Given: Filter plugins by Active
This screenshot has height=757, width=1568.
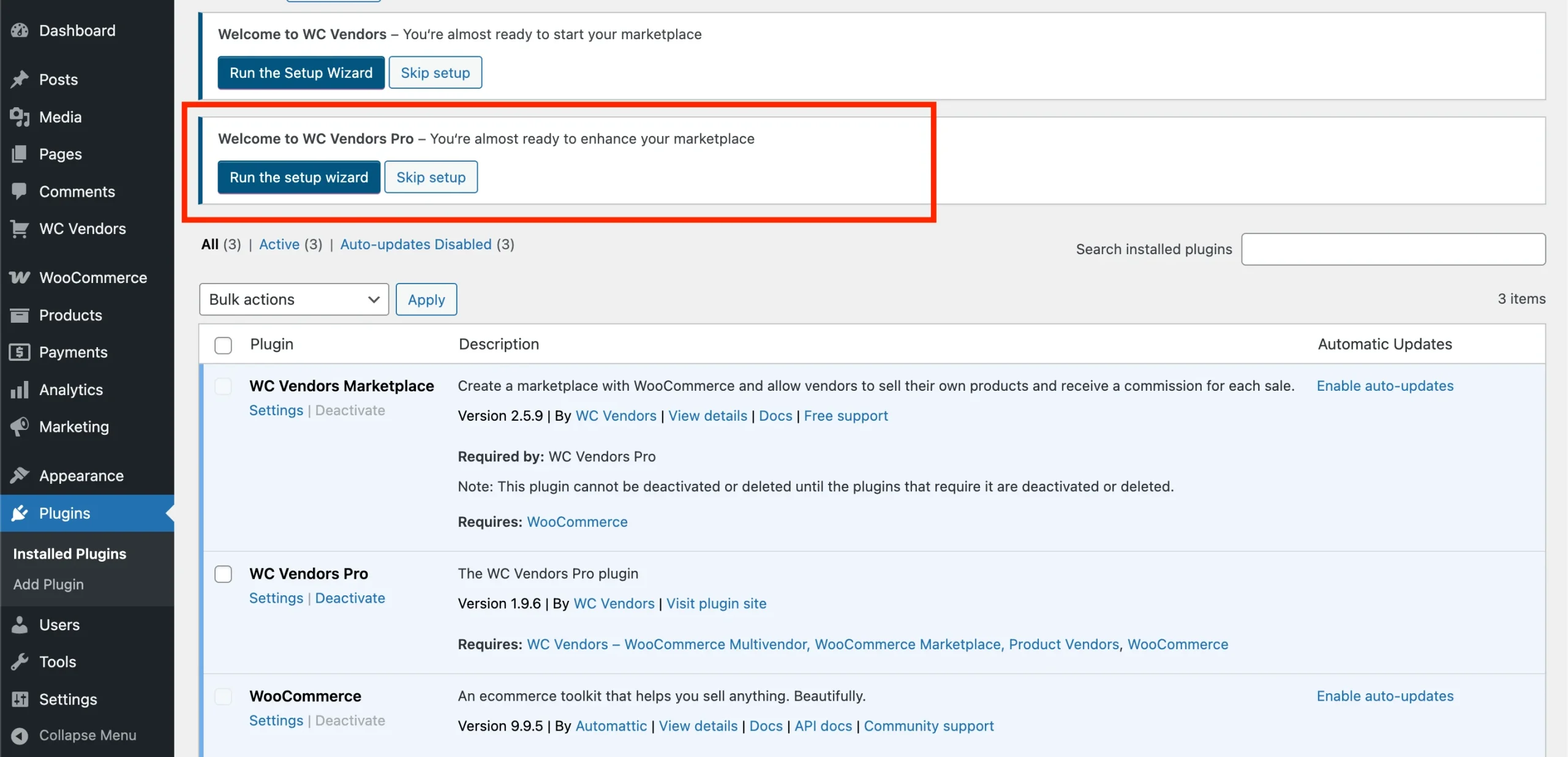Looking at the screenshot, I should pyautogui.click(x=279, y=244).
